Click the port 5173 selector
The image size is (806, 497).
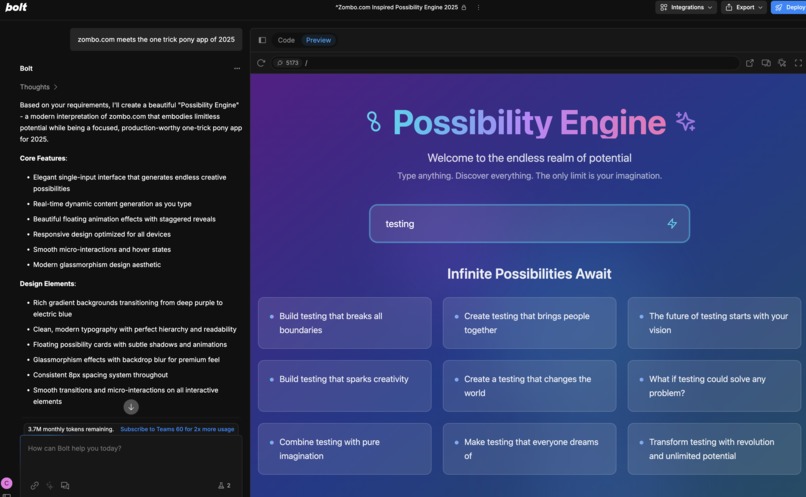click(x=287, y=63)
